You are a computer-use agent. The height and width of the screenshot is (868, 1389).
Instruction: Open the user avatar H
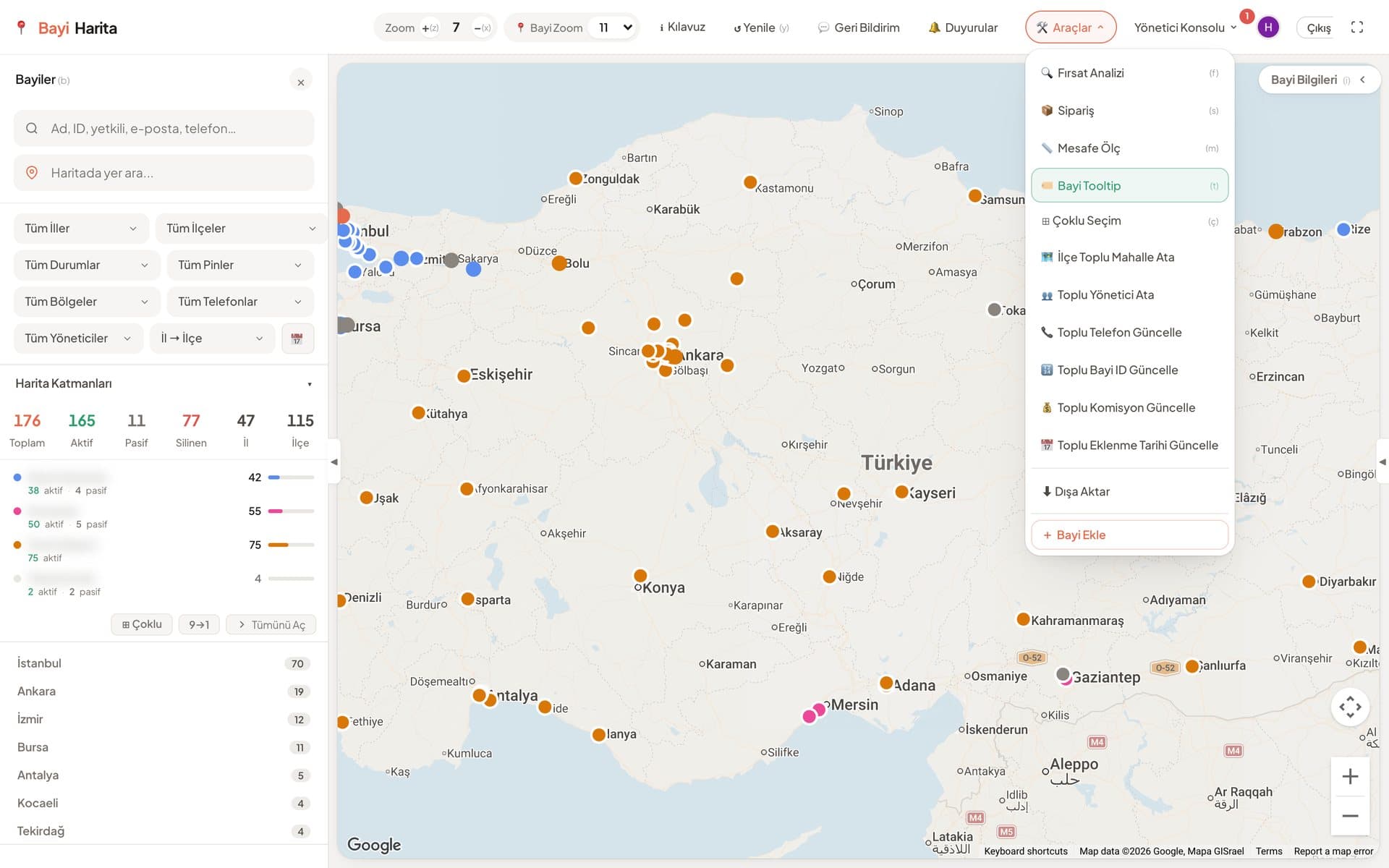pos(1267,27)
